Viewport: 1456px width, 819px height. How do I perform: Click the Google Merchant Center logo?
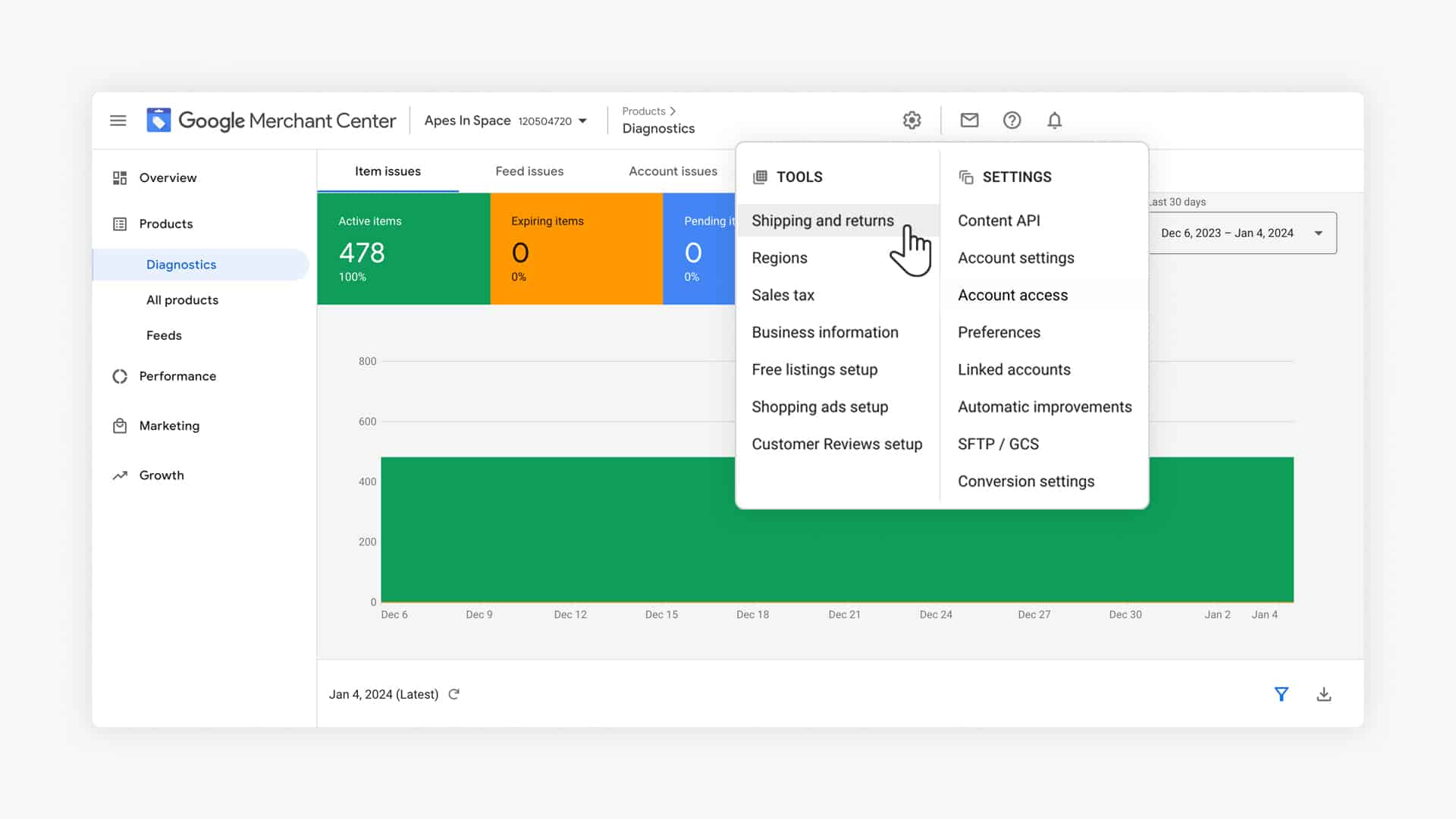coord(271,121)
